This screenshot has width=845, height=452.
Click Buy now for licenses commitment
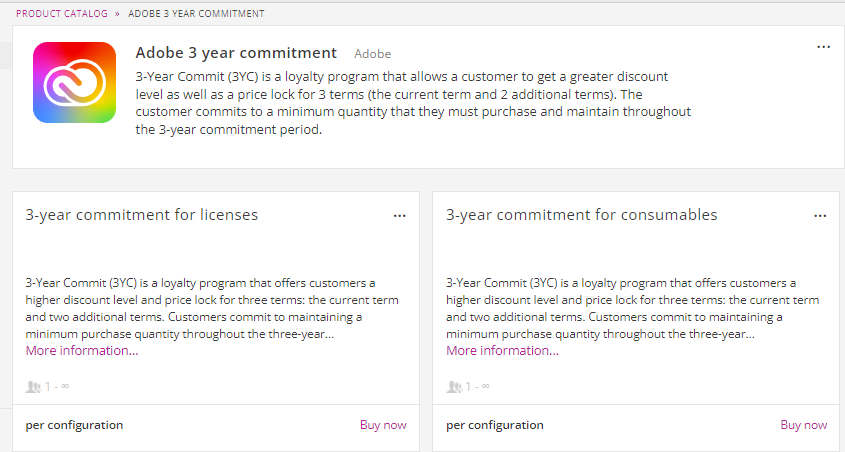click(383, 425)
